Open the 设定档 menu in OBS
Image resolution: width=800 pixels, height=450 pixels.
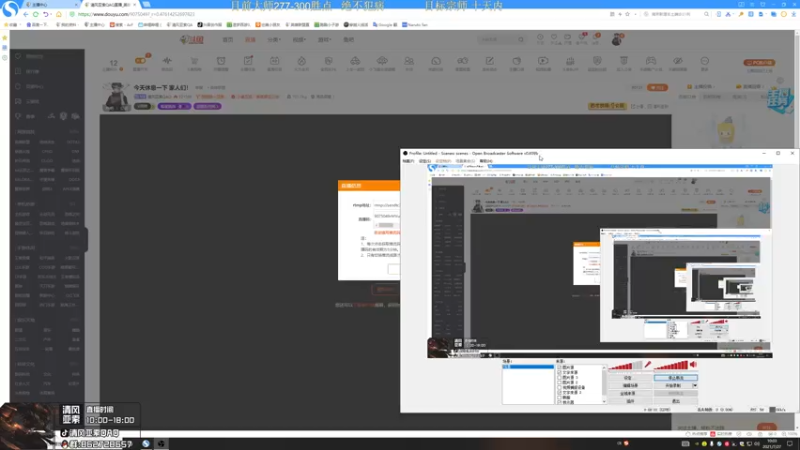pyautogui.click(x=443, y=161)
